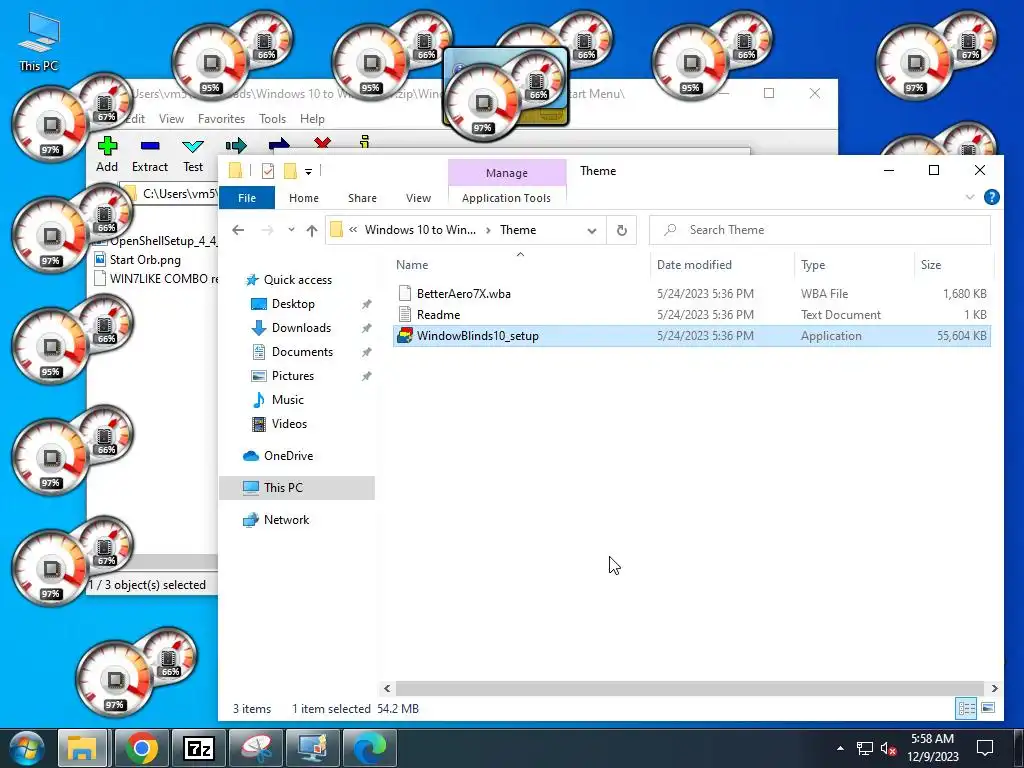
Task: Open quick access toolbar customize dropdown
Action: pyautogui.click(x=308, y=172)
